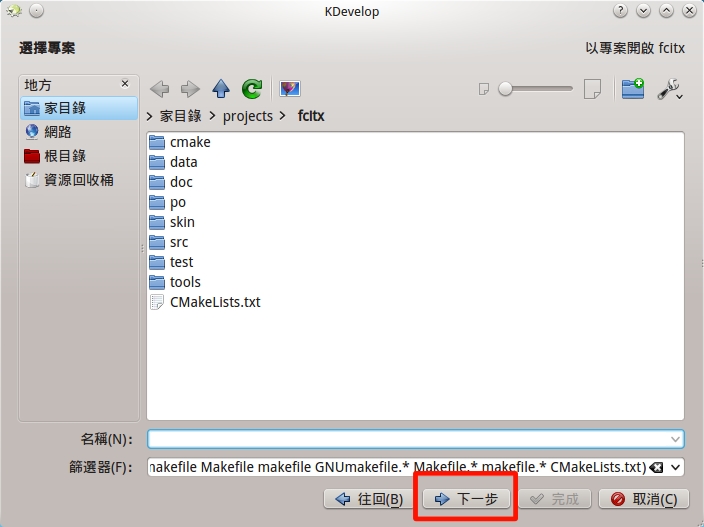Select the tools folder
The height and width of the screenshot is (527, 704).
click(x=175, y=282)
